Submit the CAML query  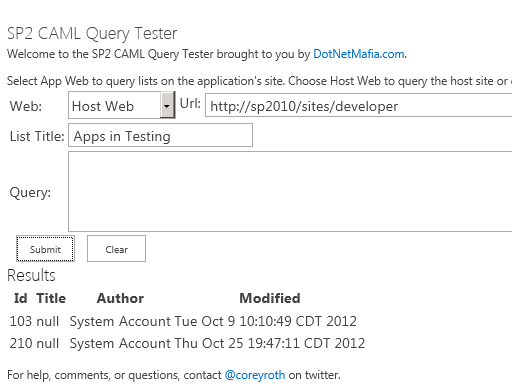(x=45, y=249)
